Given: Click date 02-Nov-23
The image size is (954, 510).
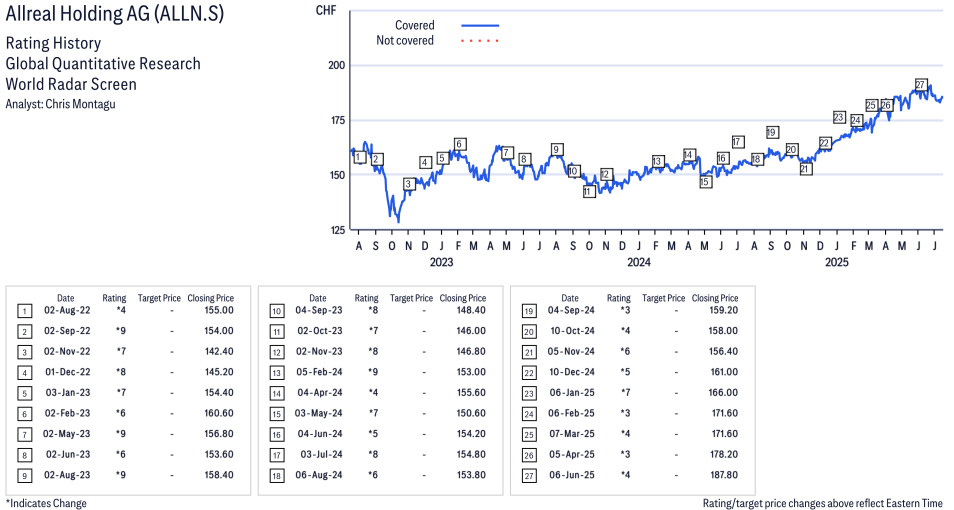Looking at the screenshot, I should (x=319, y=352).
